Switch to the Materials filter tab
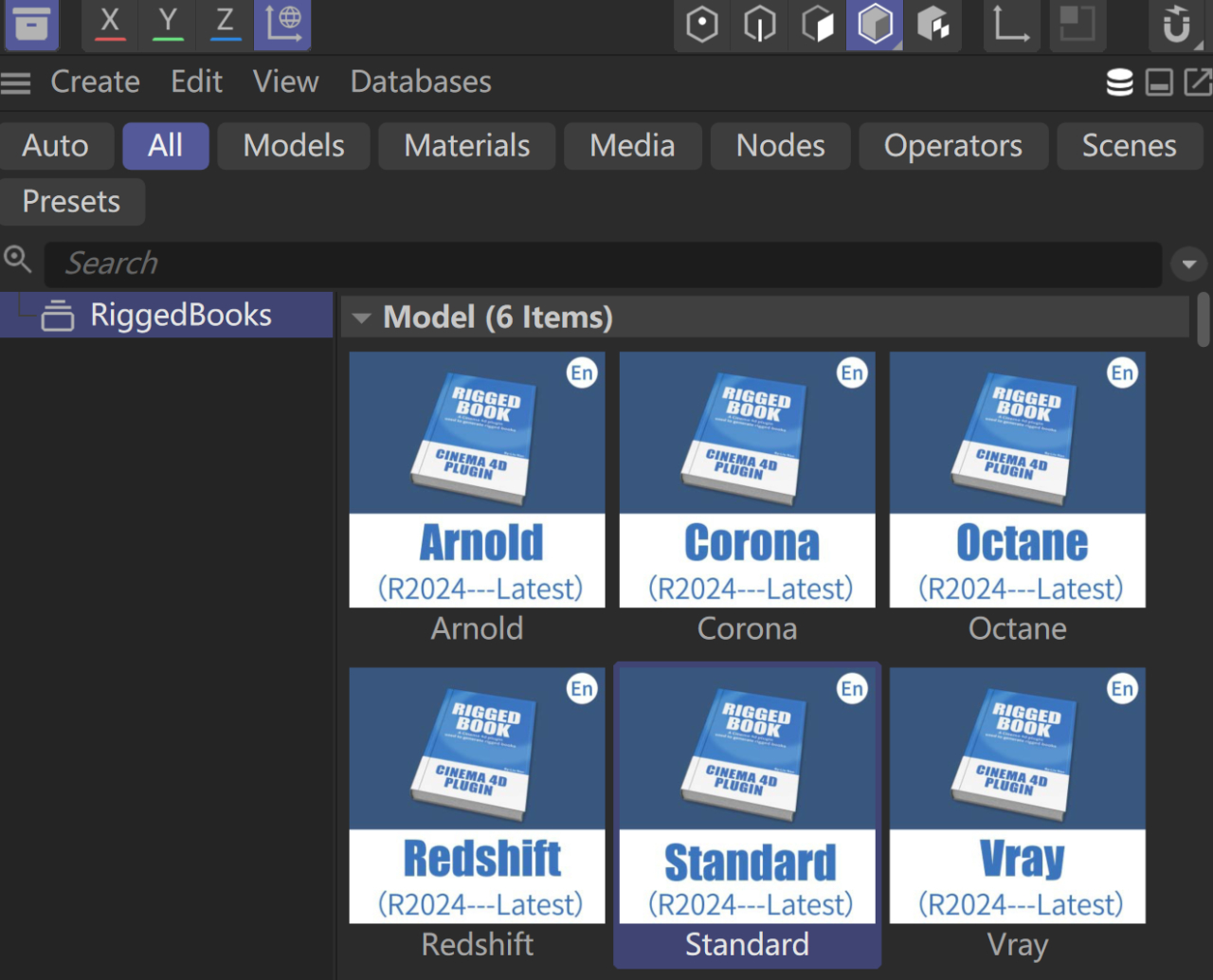The width and height of the screenshot is (1213, 980). pyautogui.click(x=466, y=146)
